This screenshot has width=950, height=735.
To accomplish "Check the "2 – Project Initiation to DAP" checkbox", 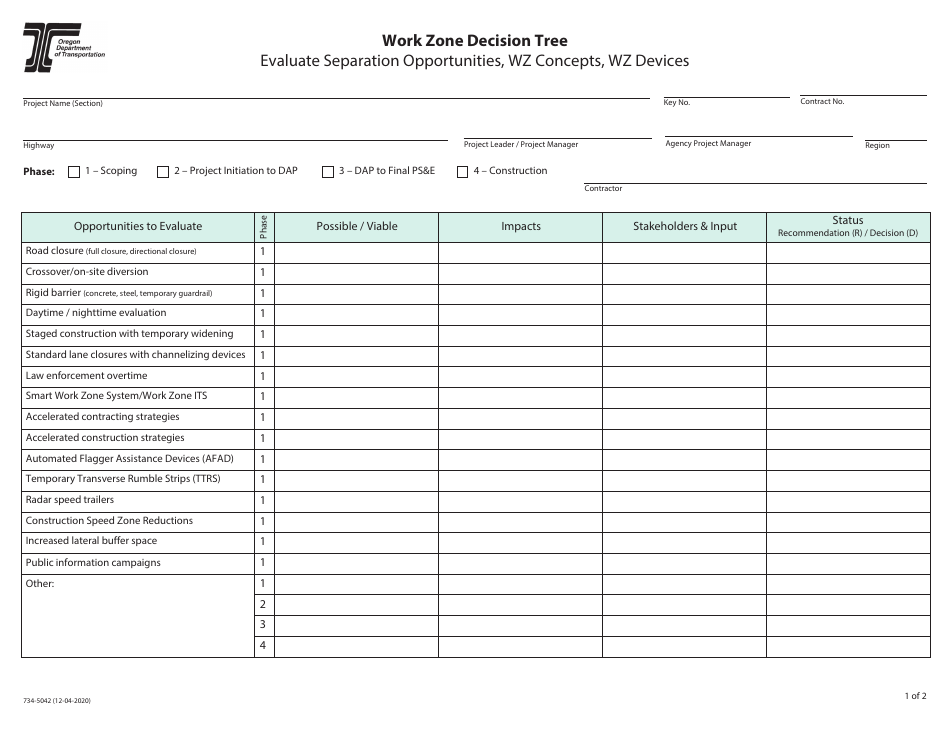I will [162, 171].
